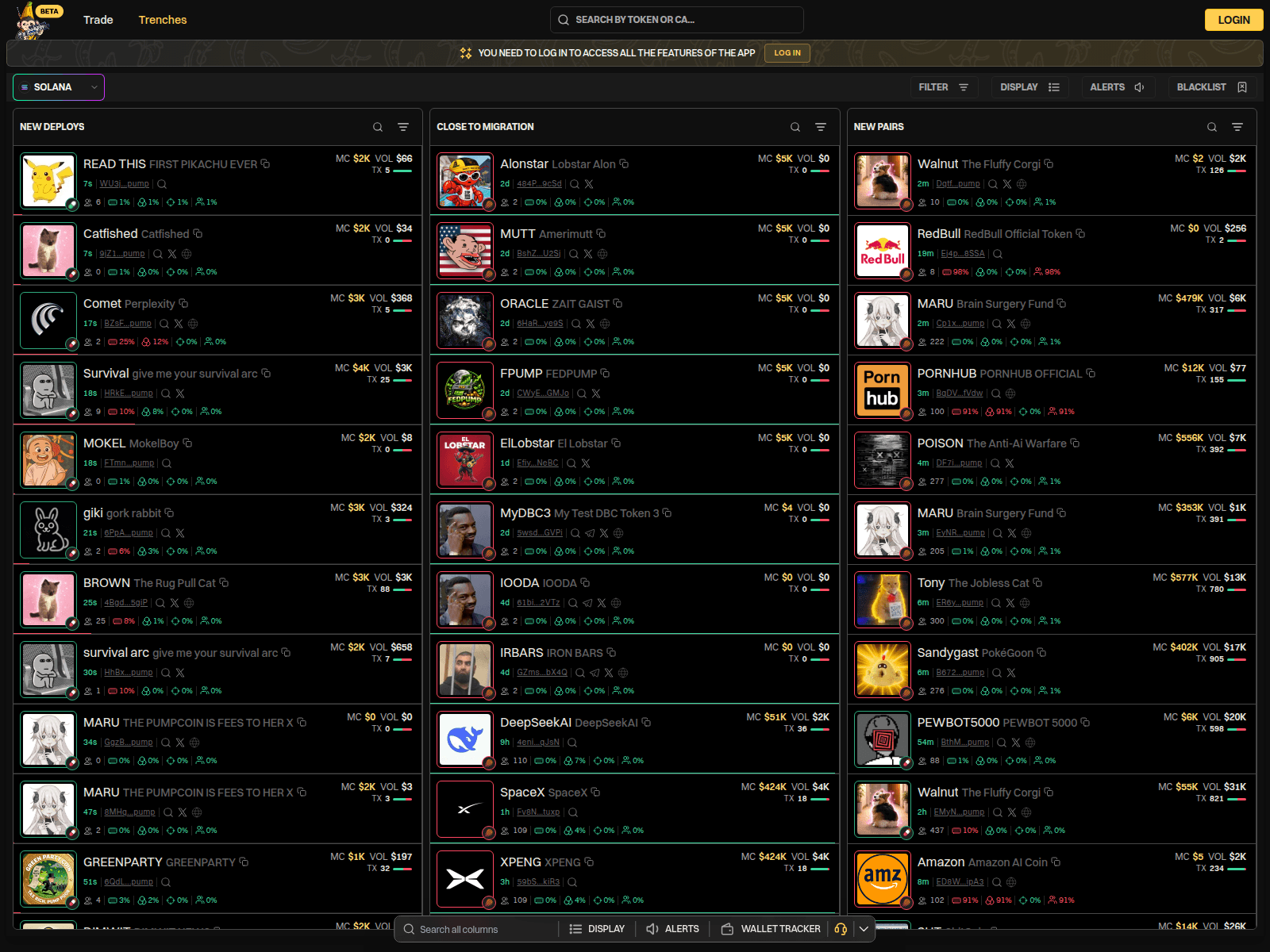
Task: Click the search icon in New Deploys header
Action: (x=378, y=127)
